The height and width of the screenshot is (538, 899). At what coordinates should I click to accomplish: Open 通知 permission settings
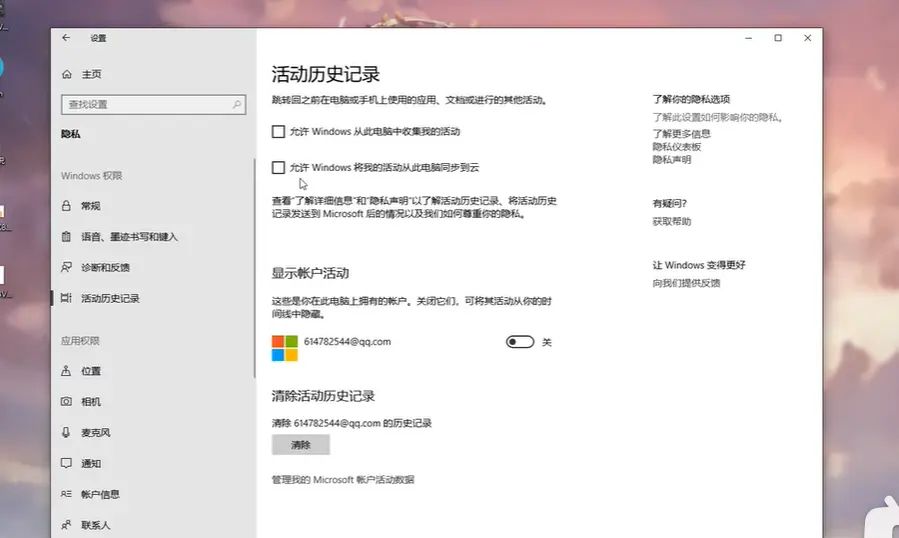tap(91, 463)
